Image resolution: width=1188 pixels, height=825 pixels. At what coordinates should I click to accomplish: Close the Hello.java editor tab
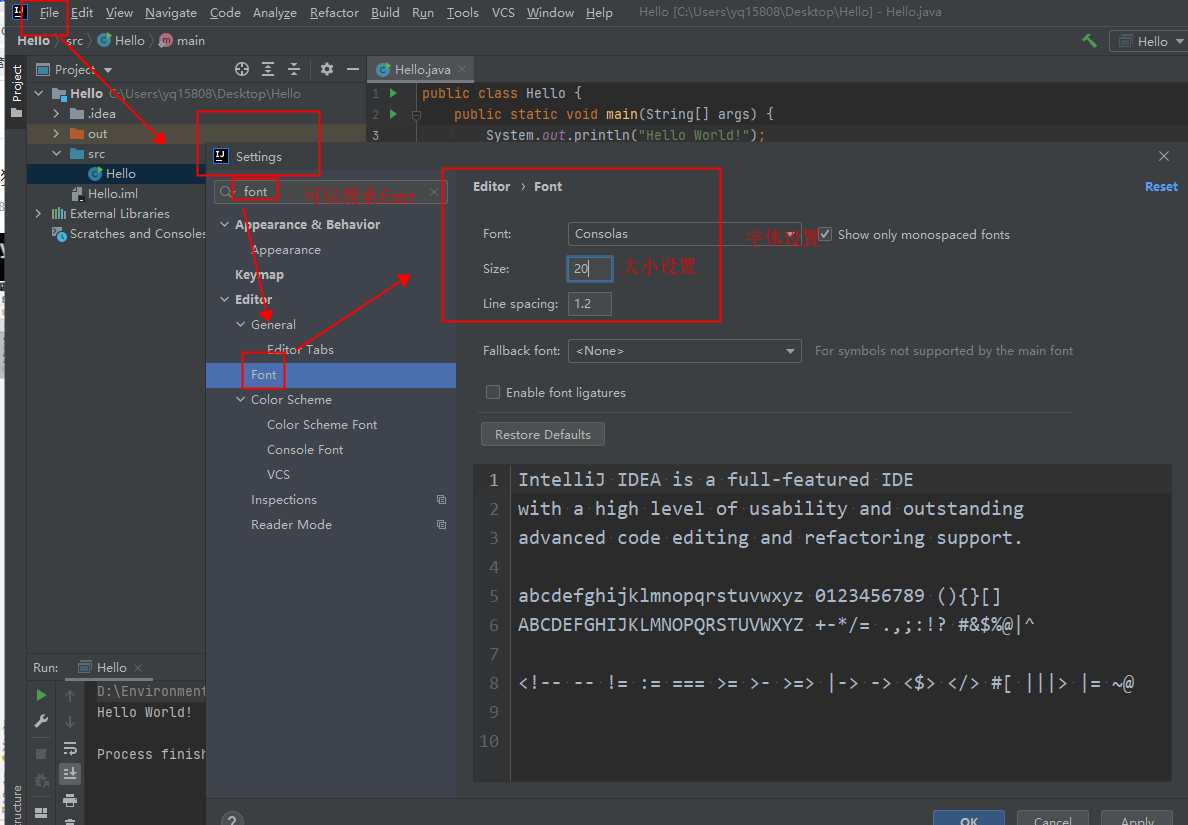462,69
